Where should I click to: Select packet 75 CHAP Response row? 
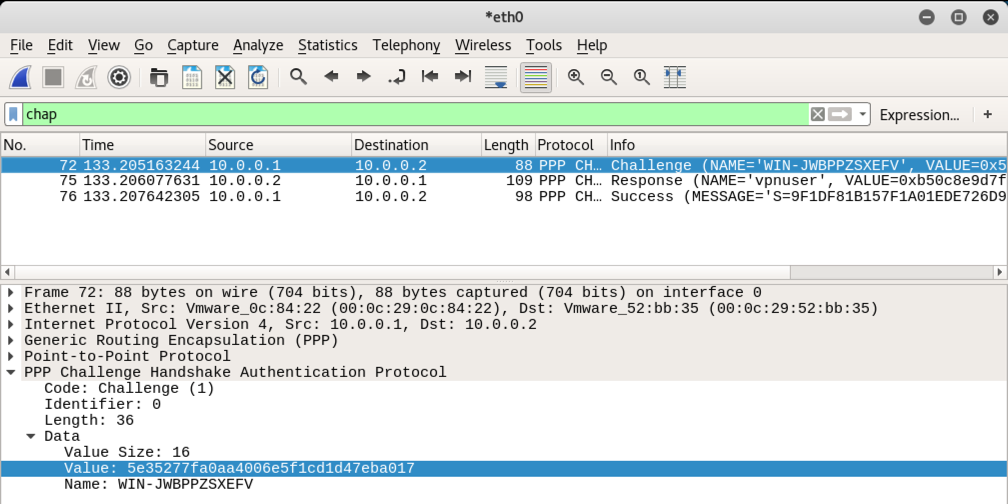[x=504, y=181]
